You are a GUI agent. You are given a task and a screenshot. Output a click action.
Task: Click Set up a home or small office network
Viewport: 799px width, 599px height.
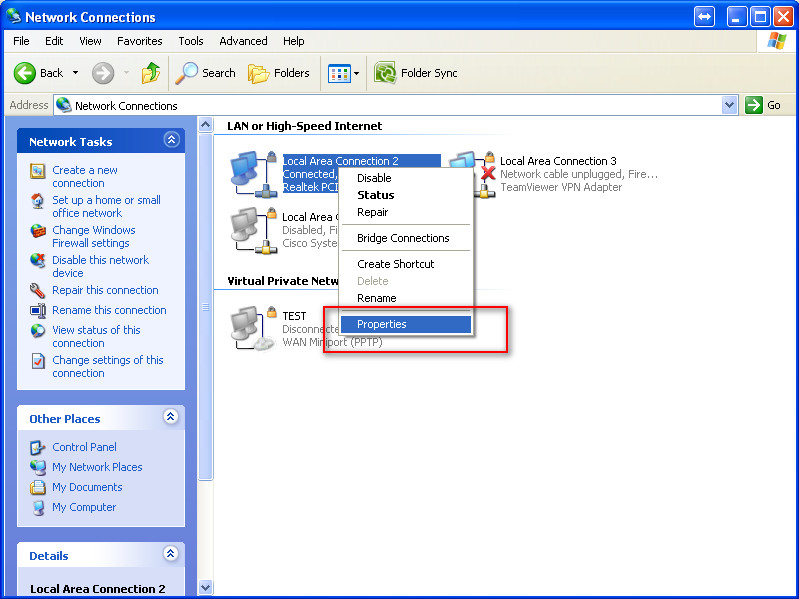point(106,206)
